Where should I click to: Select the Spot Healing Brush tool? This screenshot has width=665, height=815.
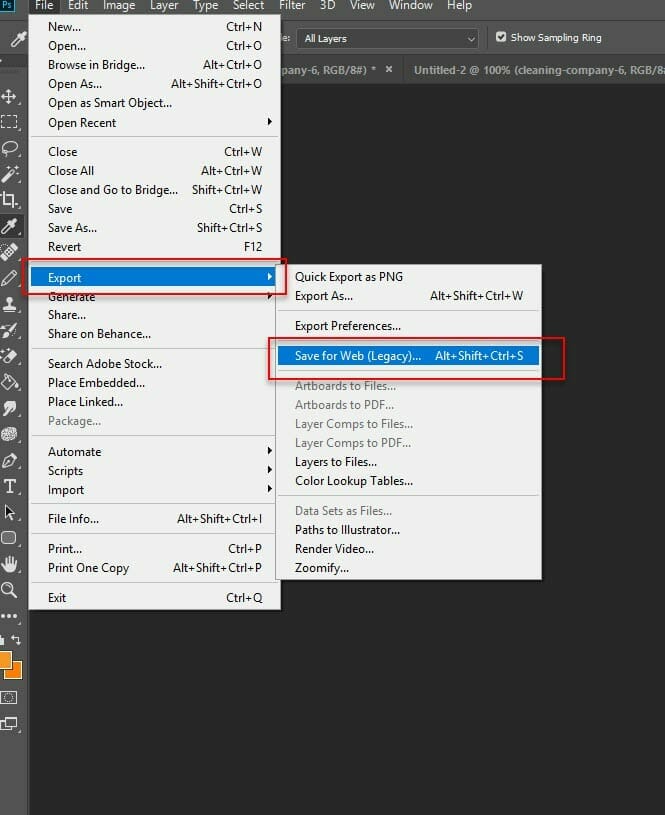pyautogui.click(x=9, y=252)
